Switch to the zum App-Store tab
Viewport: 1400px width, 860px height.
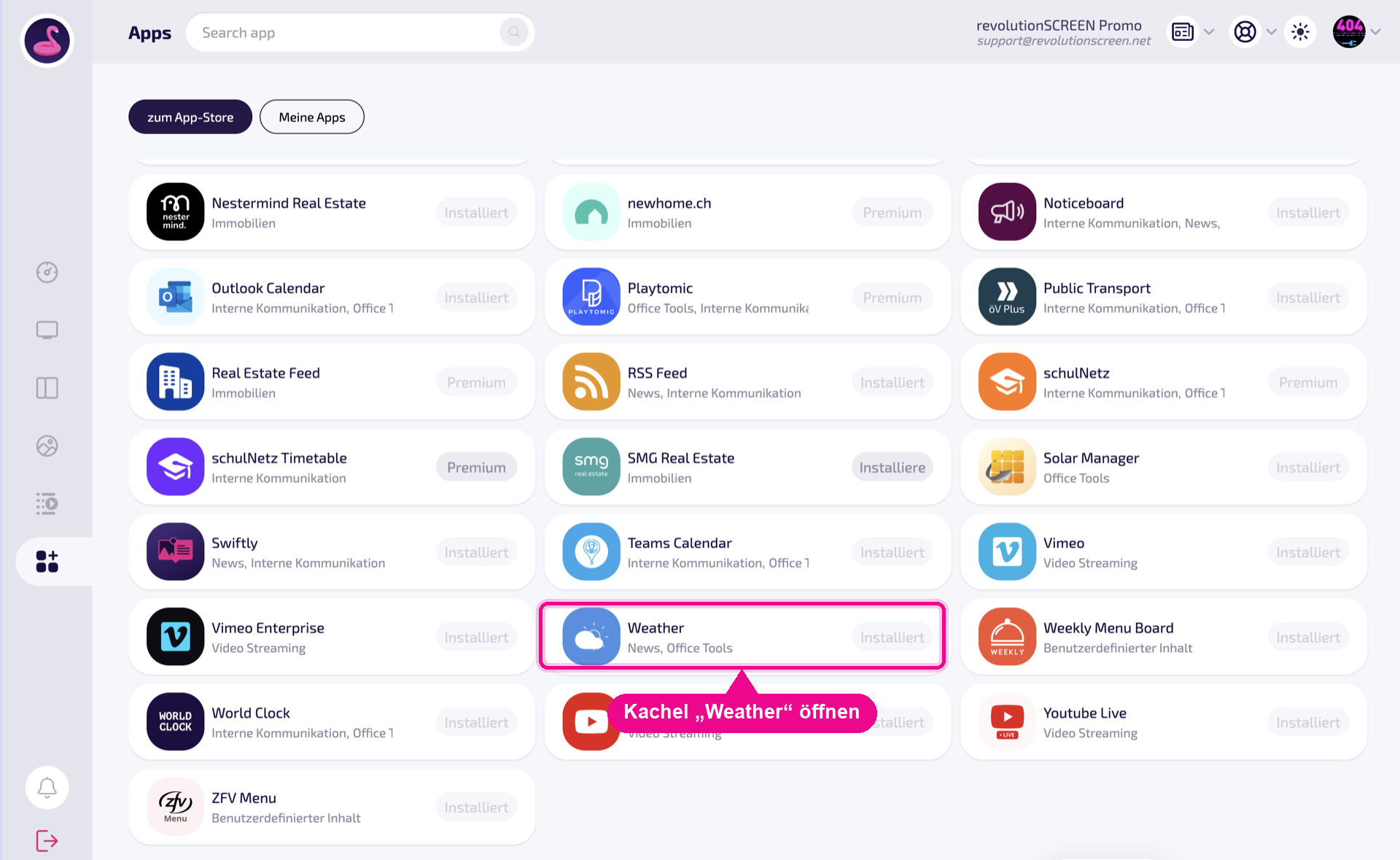pos(190,117)
